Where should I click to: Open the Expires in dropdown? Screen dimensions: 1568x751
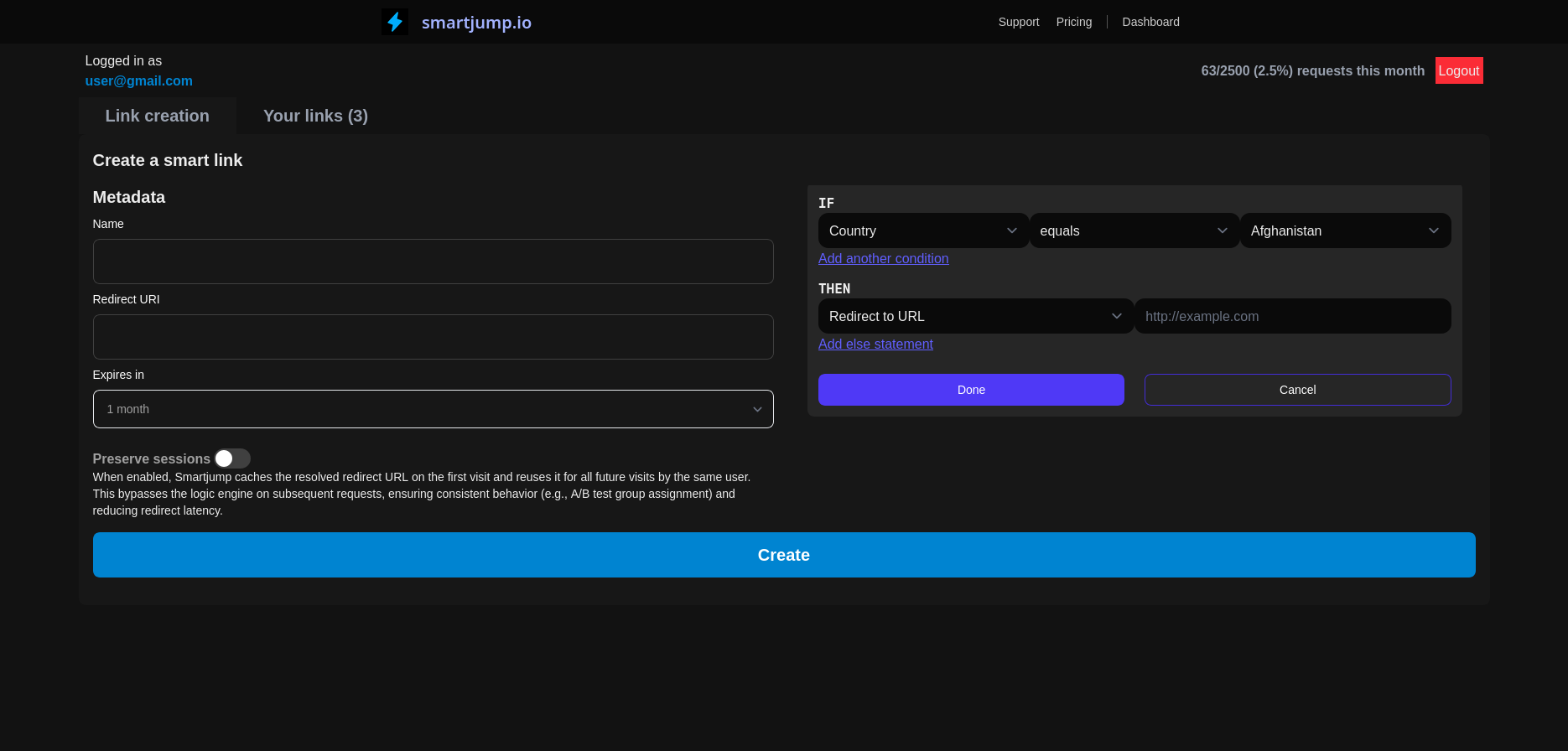pos(434,409)
